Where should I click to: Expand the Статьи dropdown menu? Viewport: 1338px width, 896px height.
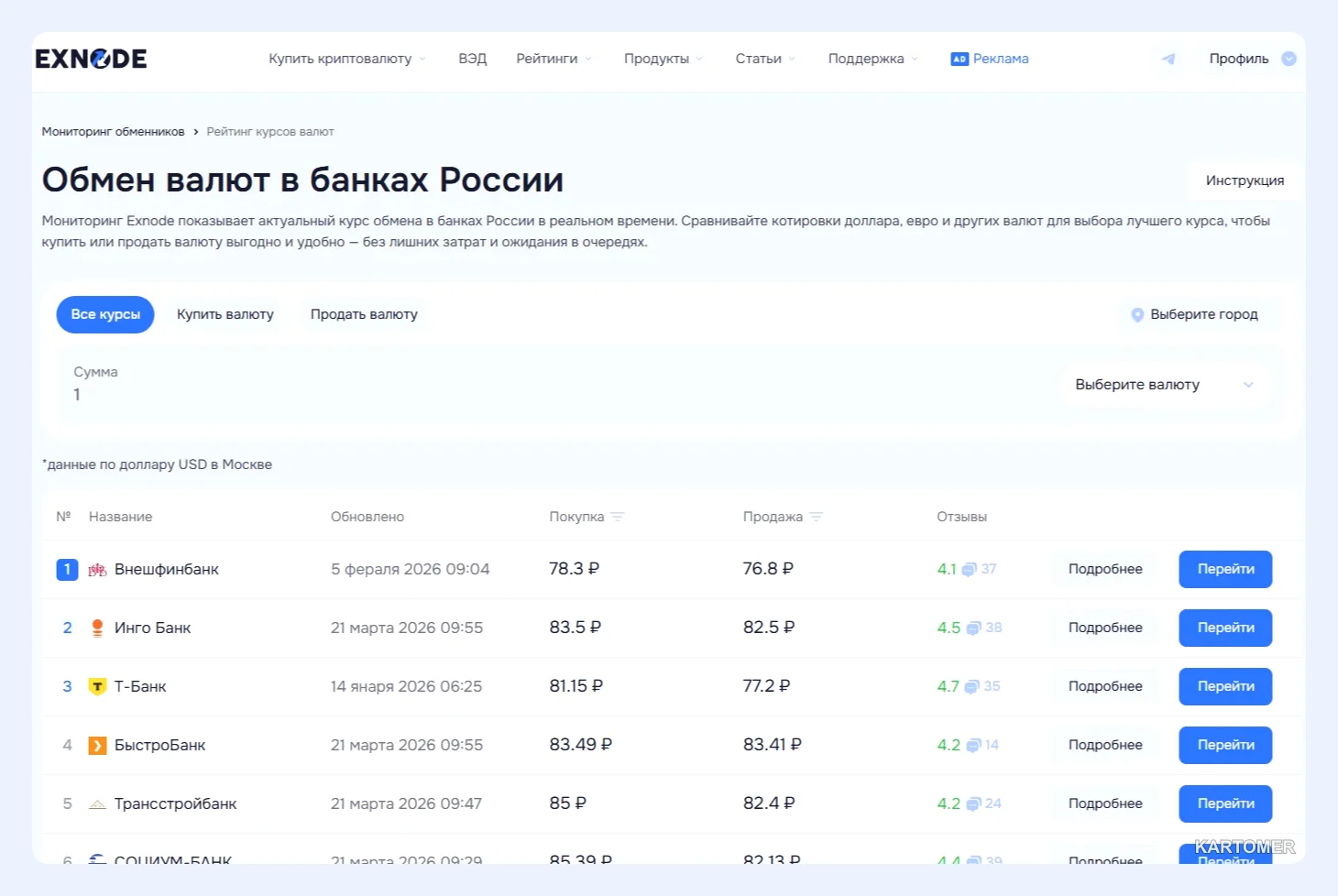point(765,59)
